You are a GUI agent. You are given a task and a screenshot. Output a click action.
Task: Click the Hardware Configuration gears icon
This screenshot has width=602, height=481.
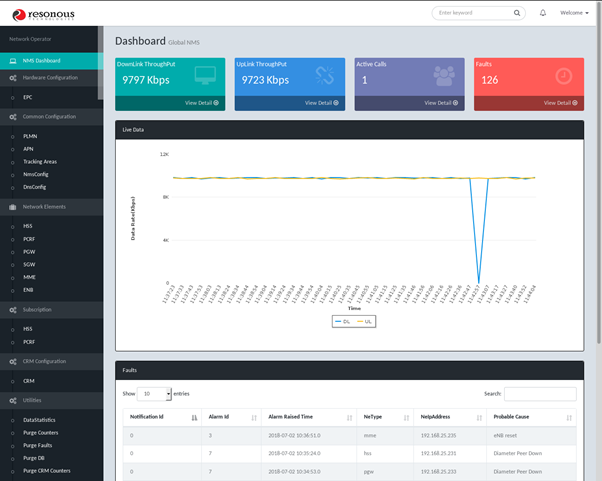[12, 77]
